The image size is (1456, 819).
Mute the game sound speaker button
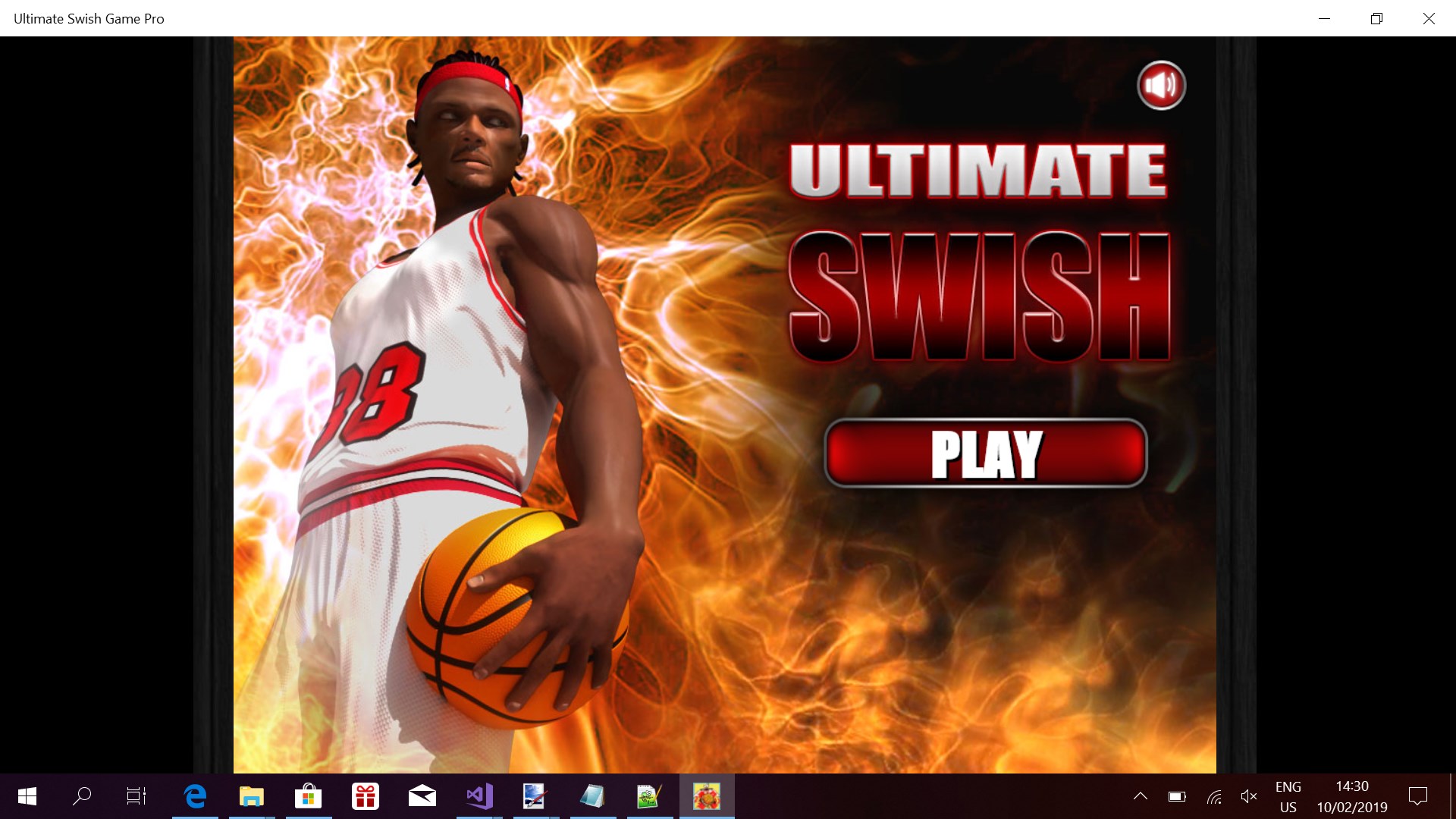(x=1161, y=85)
